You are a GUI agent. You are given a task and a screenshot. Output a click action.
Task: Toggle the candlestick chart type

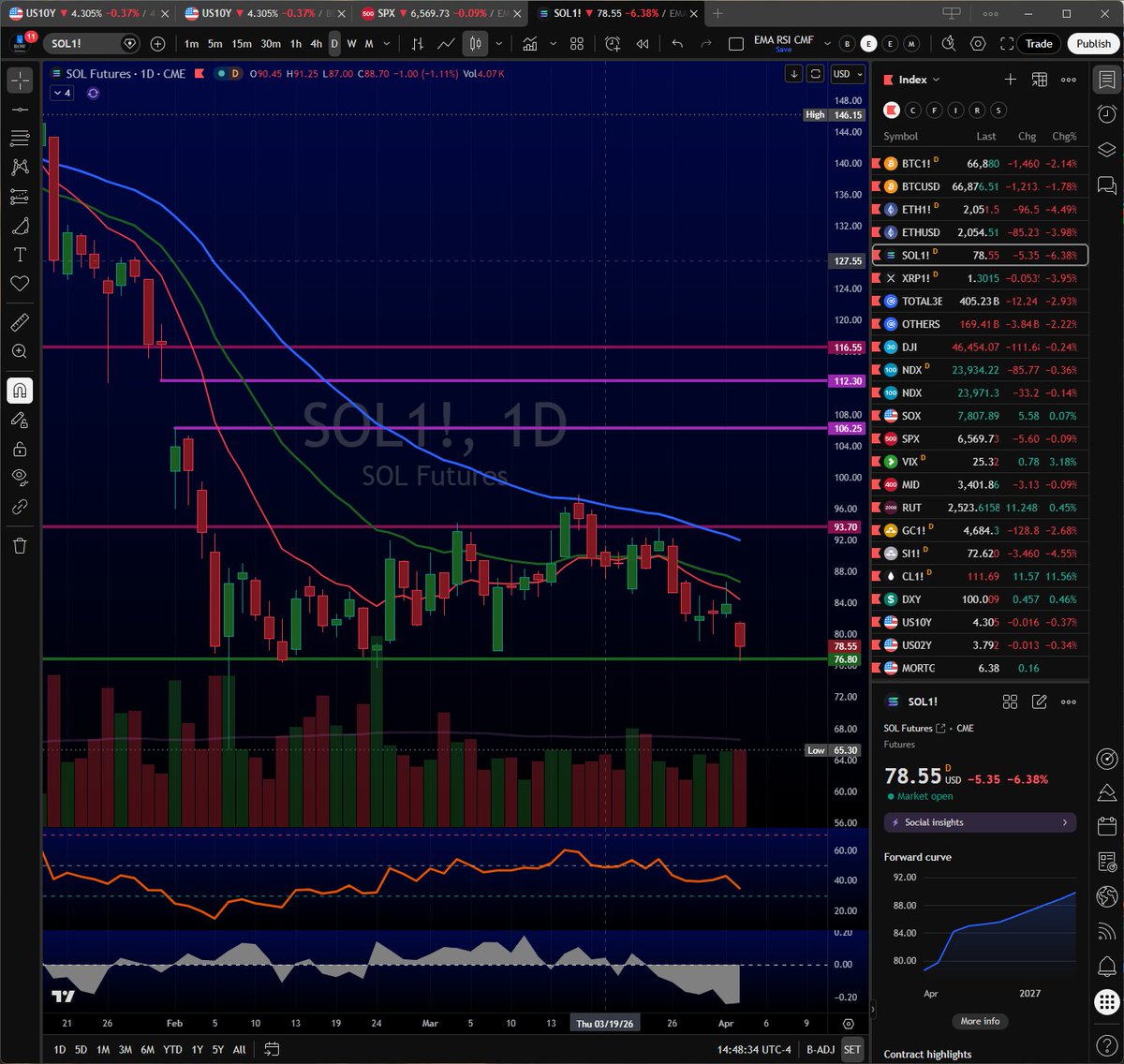click(475, 44)
